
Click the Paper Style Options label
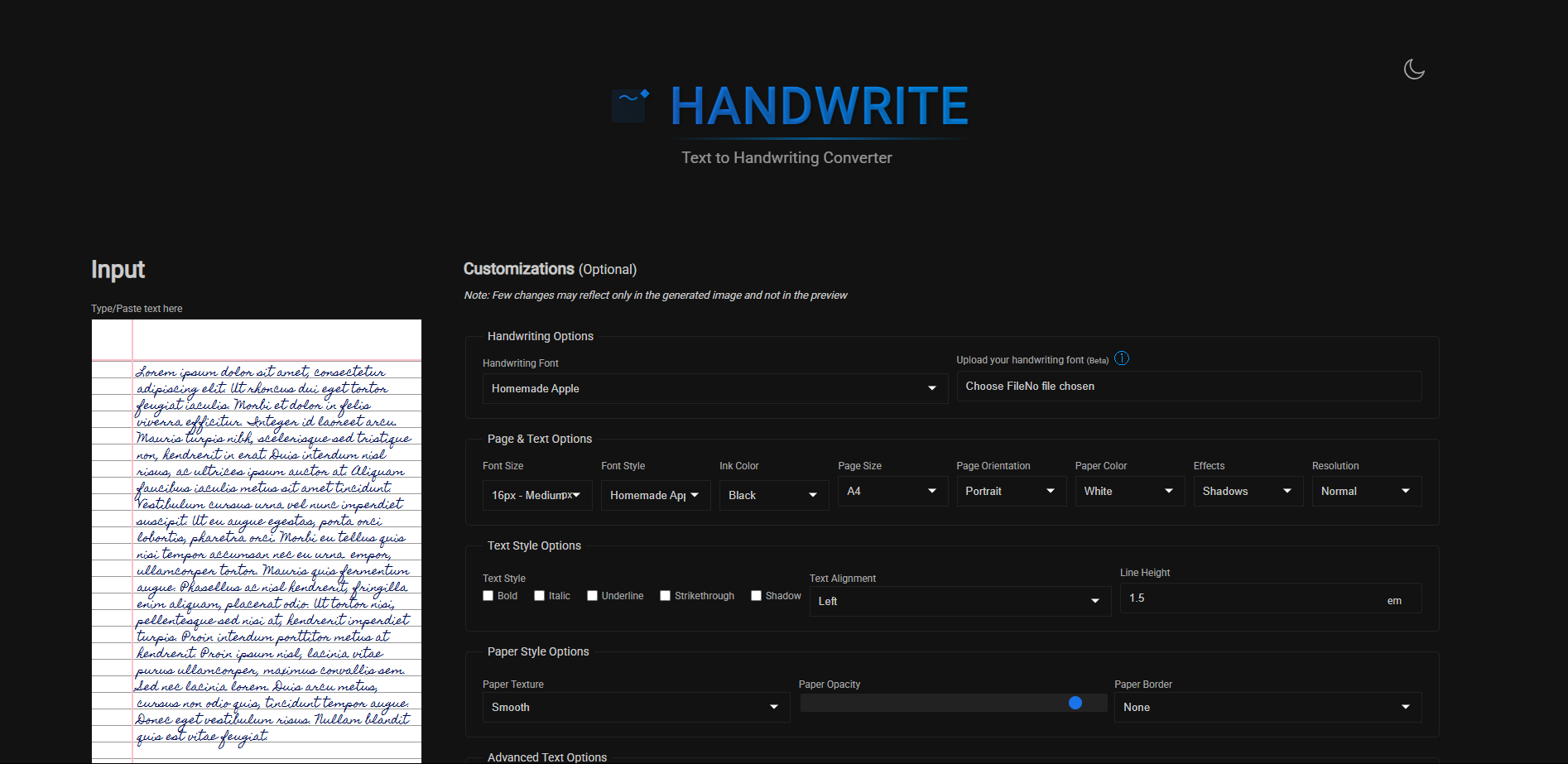pyautogui.click(x=538, y=651)
